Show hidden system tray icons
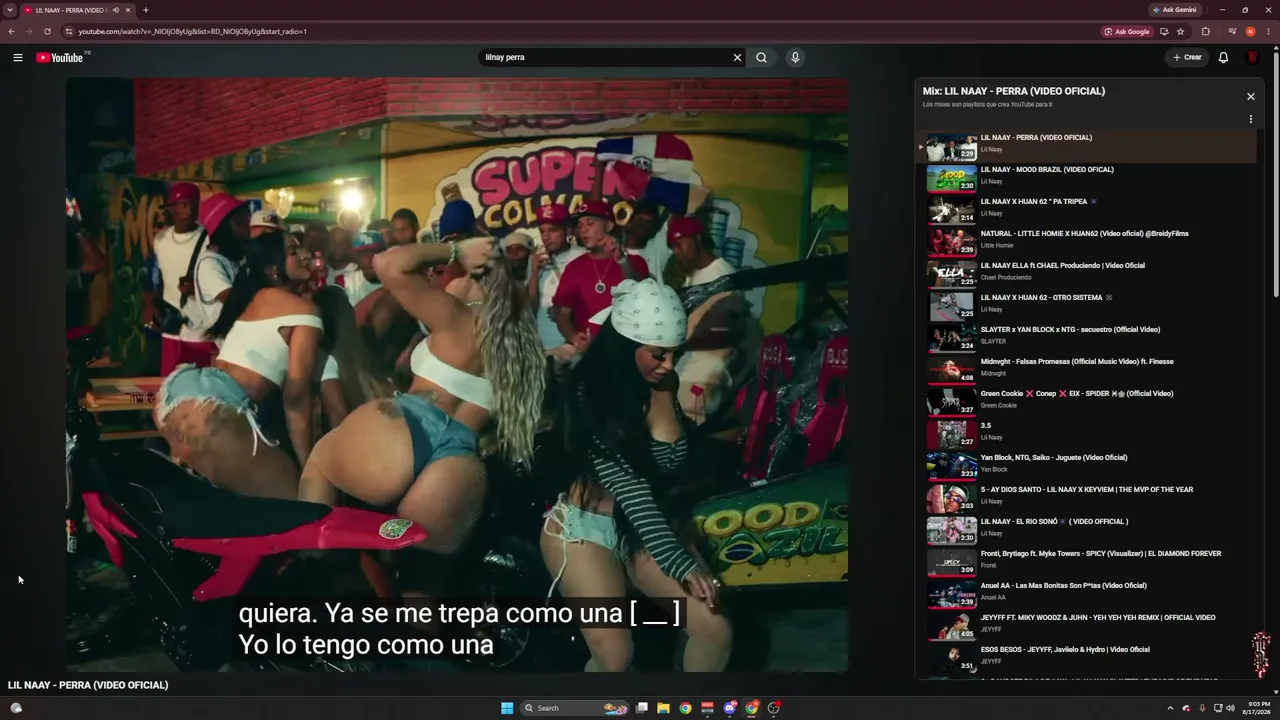 1170,708
